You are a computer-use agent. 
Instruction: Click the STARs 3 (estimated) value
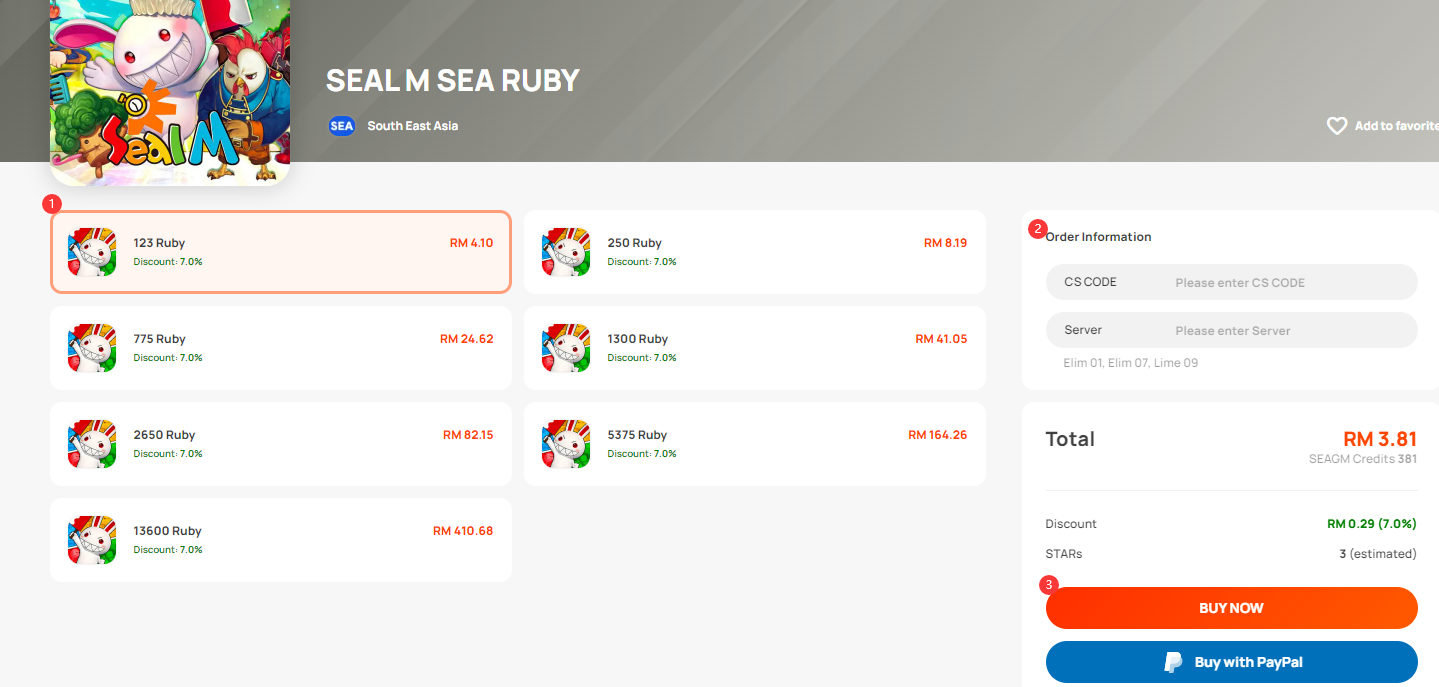tap(1378, 554)
